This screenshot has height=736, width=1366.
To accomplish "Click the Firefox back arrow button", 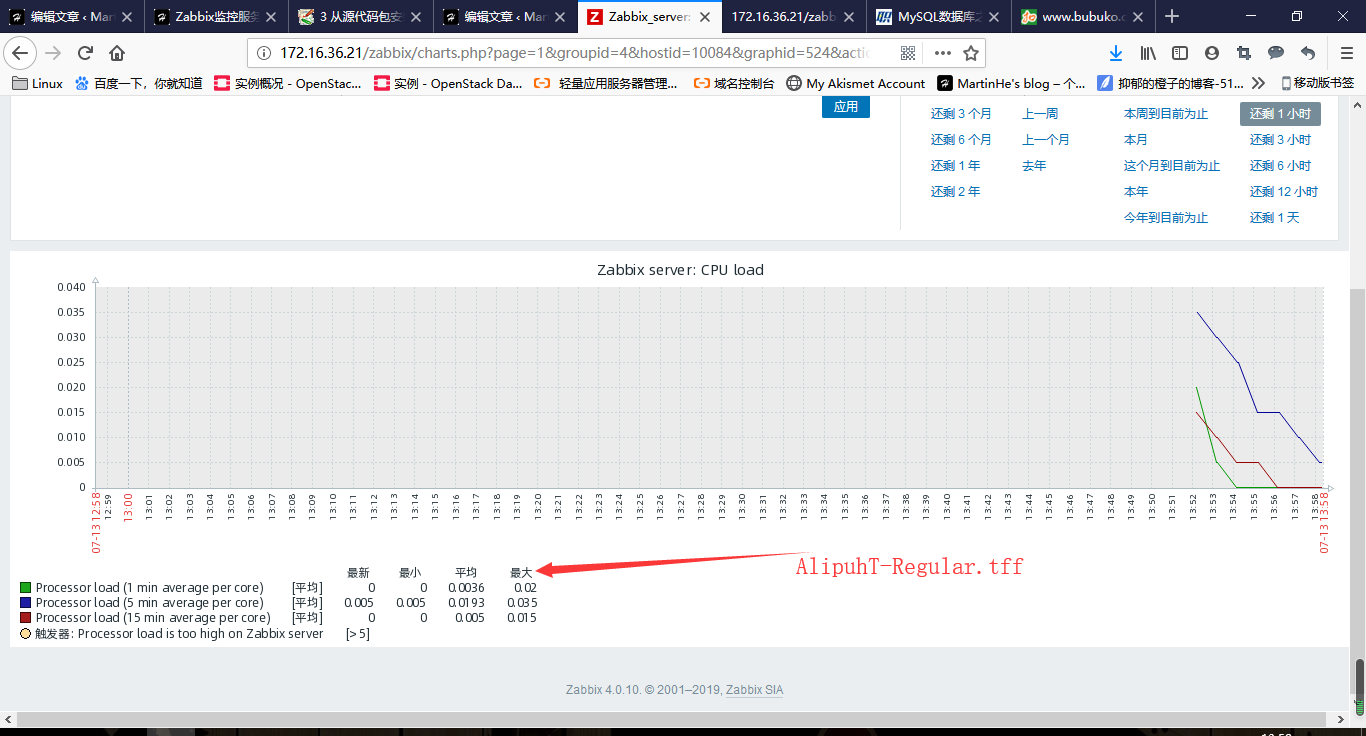I will pos(20,53).
